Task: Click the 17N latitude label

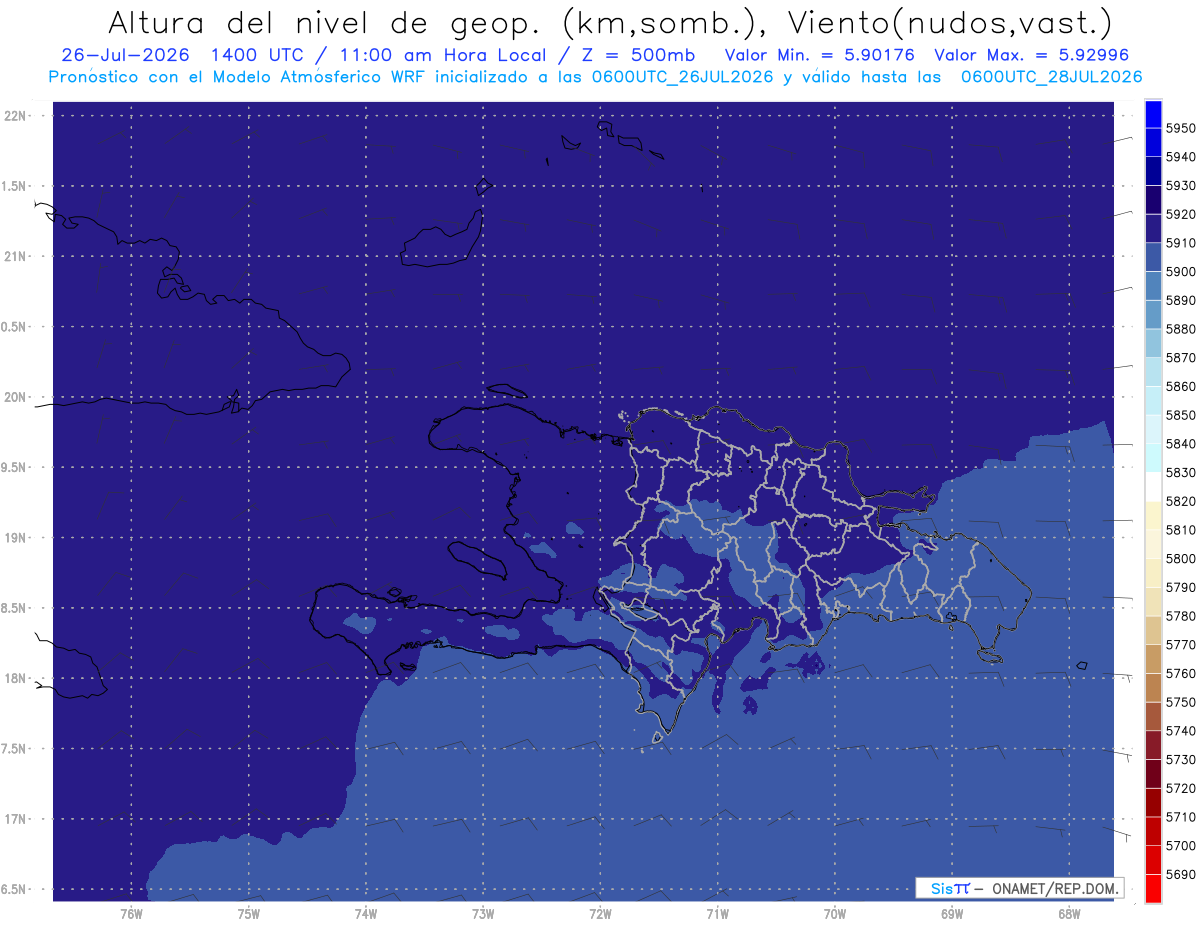Action: coord(17,819)
